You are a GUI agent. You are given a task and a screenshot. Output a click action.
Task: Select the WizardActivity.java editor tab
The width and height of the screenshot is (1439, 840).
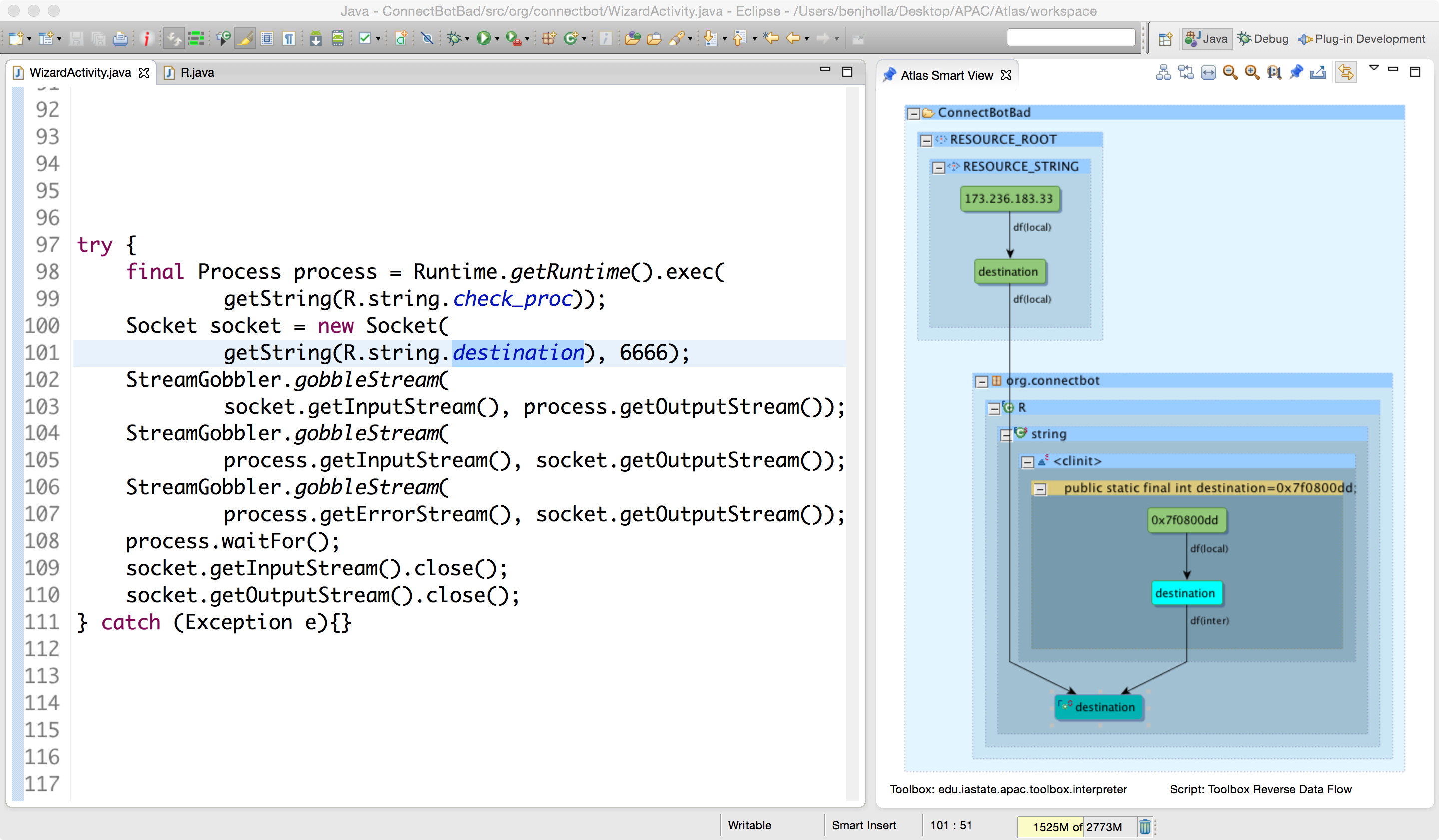click(x=80, y=72)
